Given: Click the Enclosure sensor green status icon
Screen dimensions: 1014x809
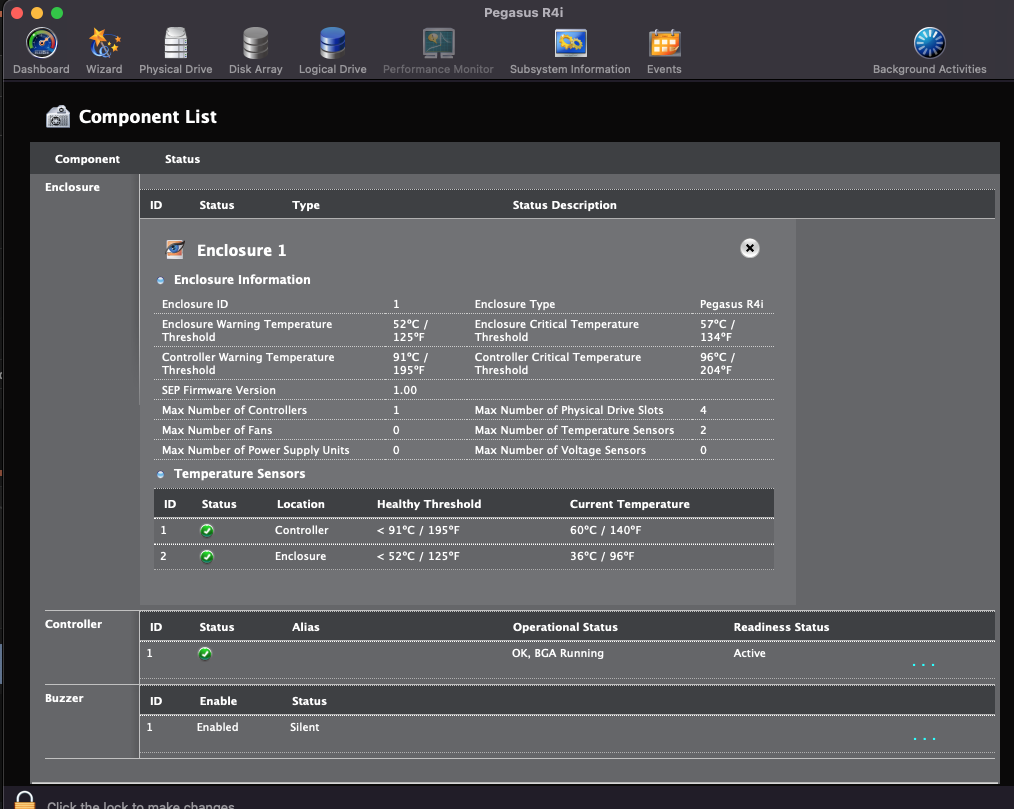Looking at the screenshot, I should 207,557.
